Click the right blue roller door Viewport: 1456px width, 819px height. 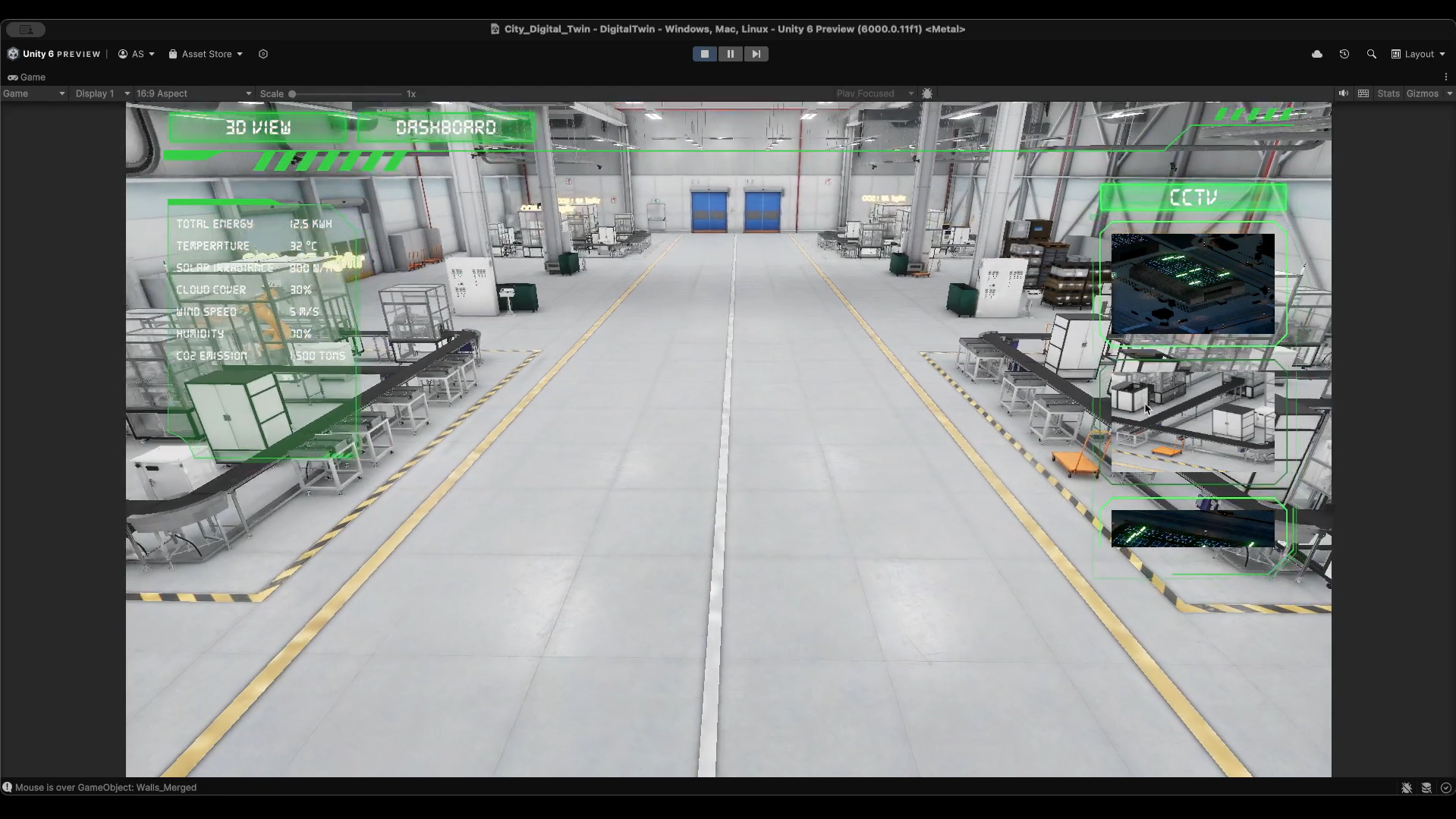[763, 210]
